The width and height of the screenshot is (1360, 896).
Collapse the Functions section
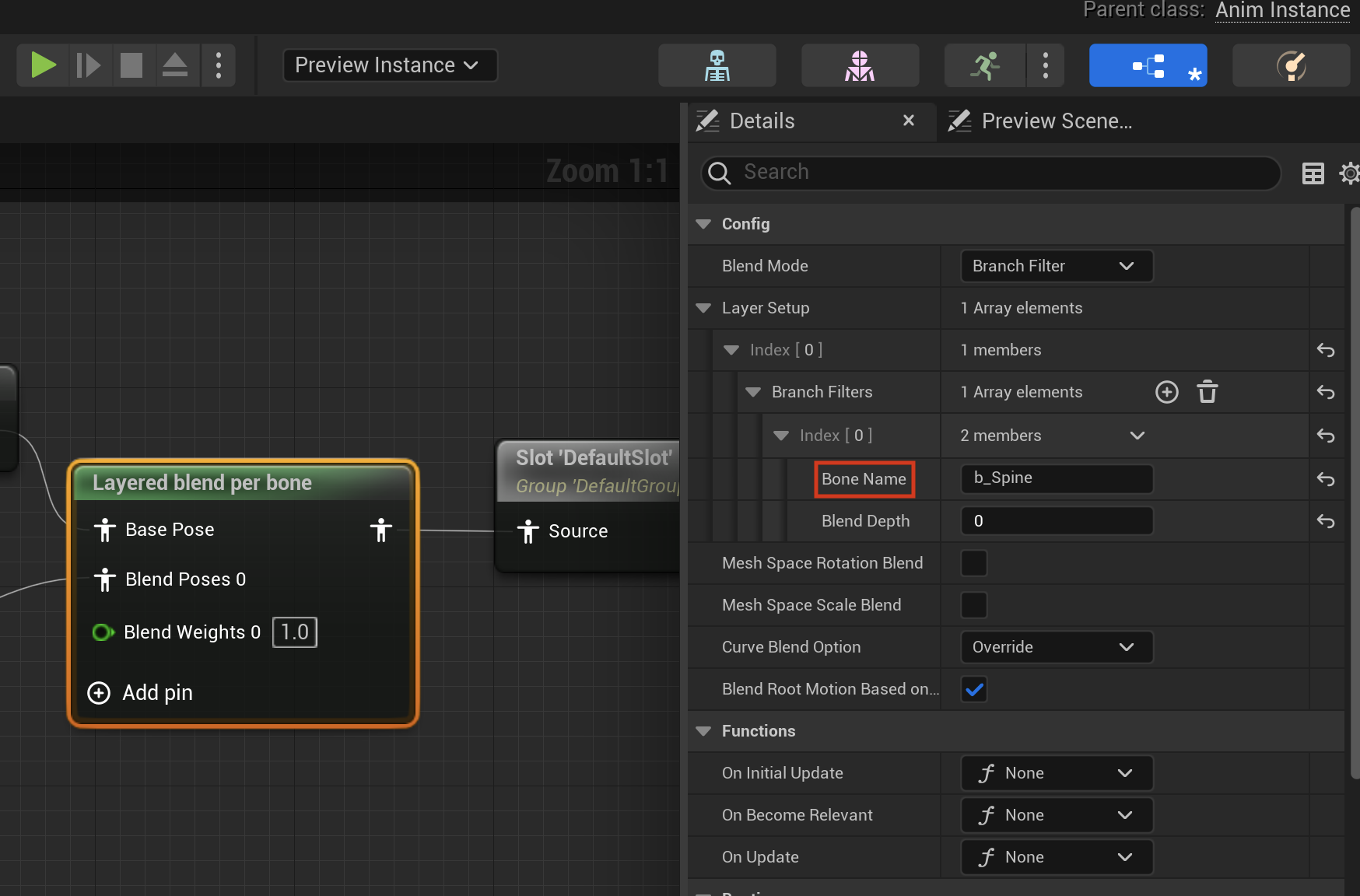coord(703,731)
